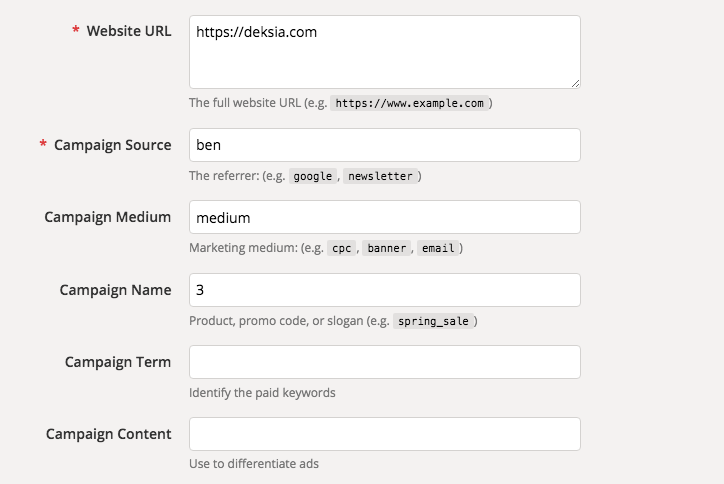Click the "email" example tag
Image resolution: width=724 pixels, height=484 pixels.
point(437,248)
